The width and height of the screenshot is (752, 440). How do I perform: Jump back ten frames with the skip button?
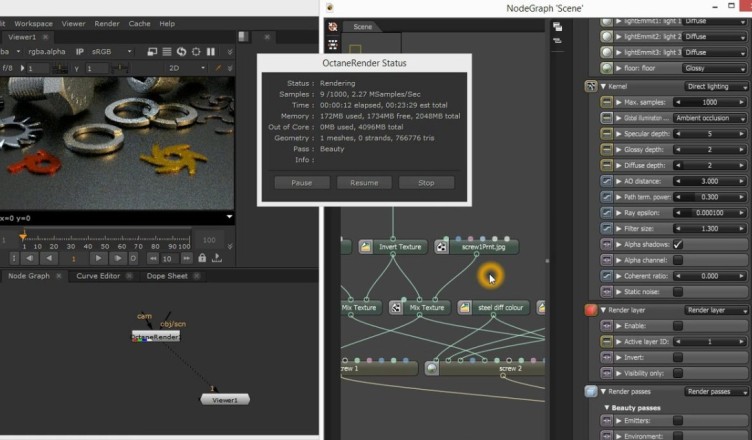click(x=153, y=259)
